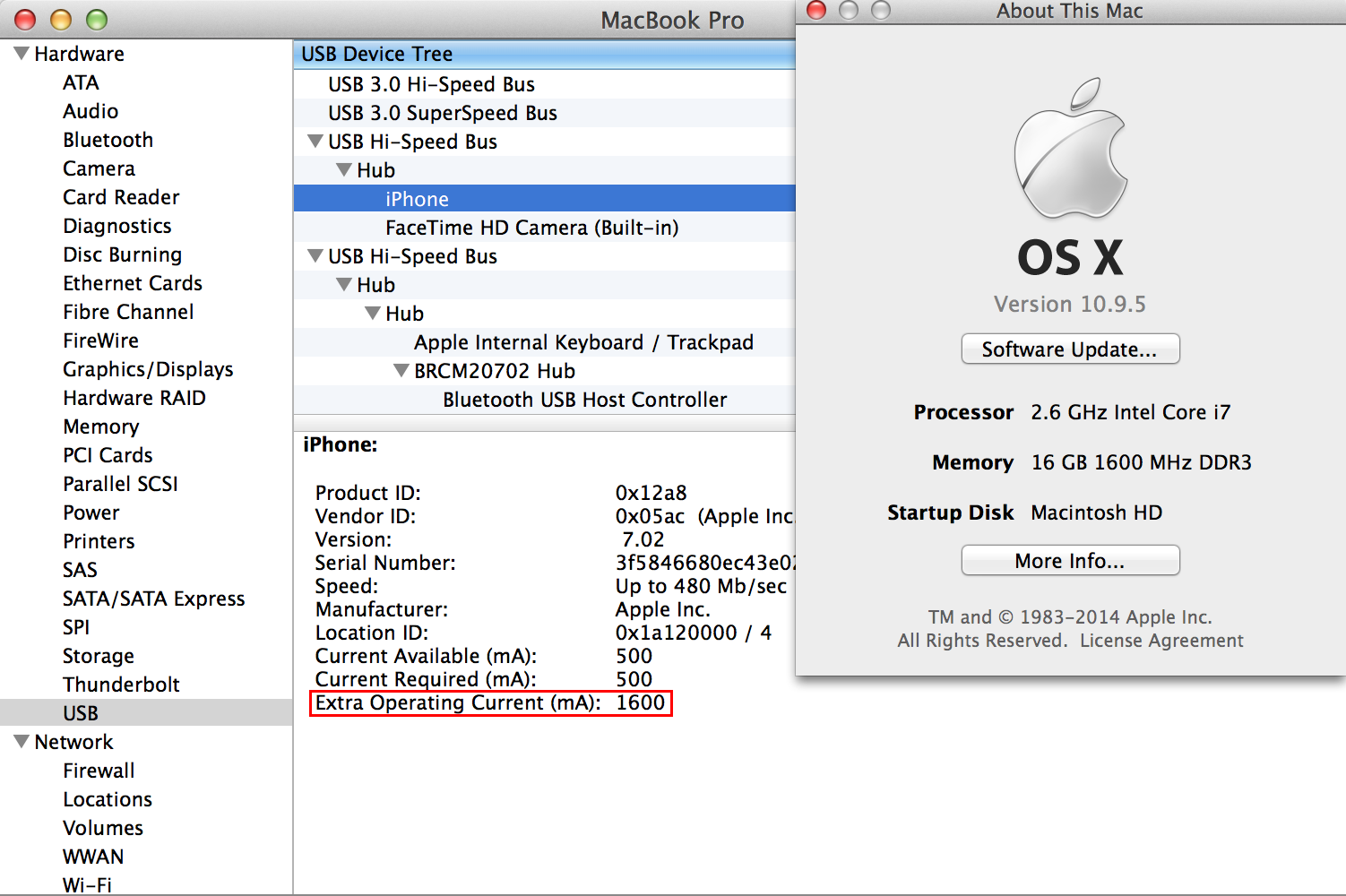The image size is (1346, 896).
Task: Select SATA/SATA Express entry
Action: tap(153, 599)
